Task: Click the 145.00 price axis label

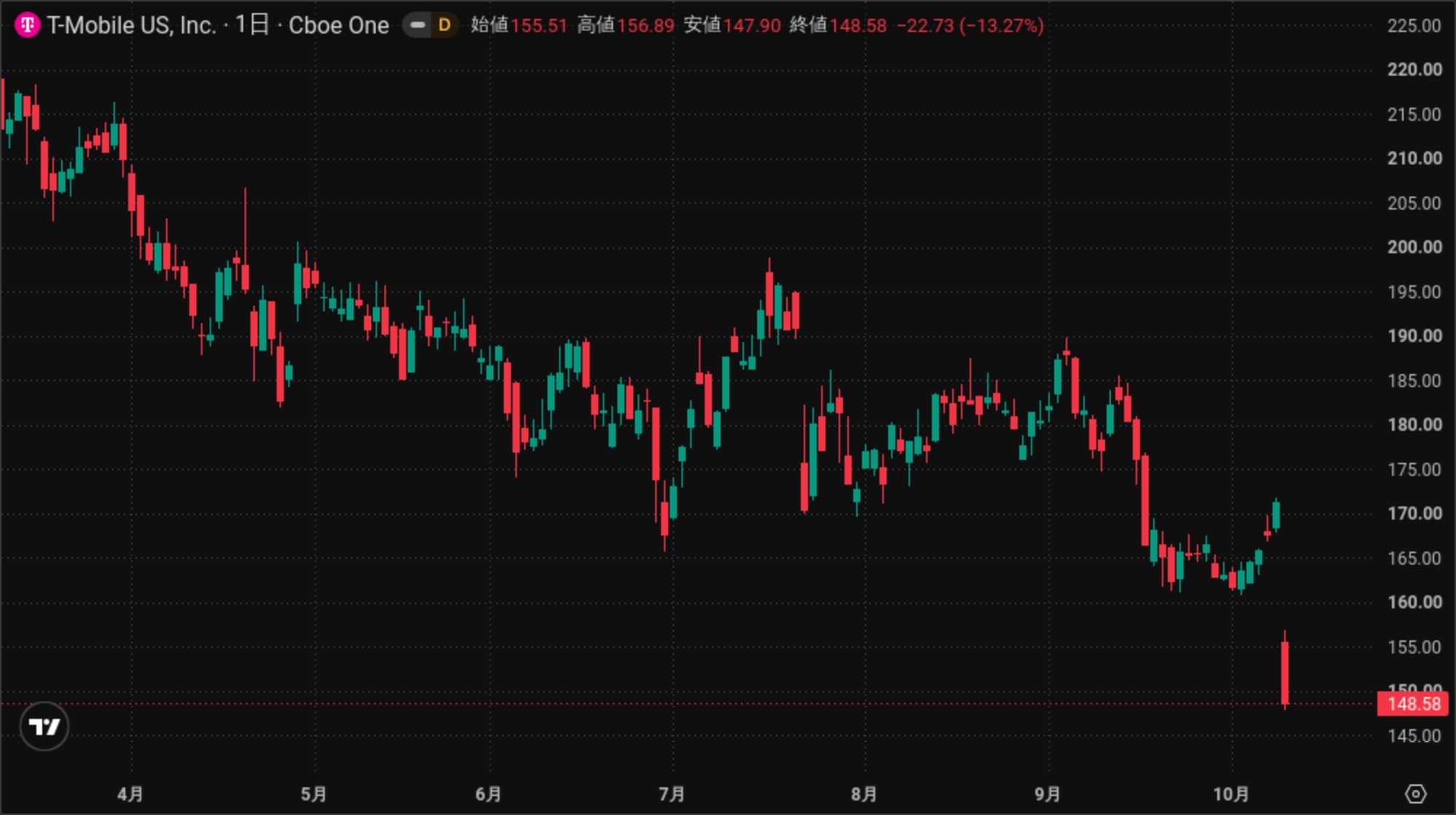Action: click(1414, 736)
